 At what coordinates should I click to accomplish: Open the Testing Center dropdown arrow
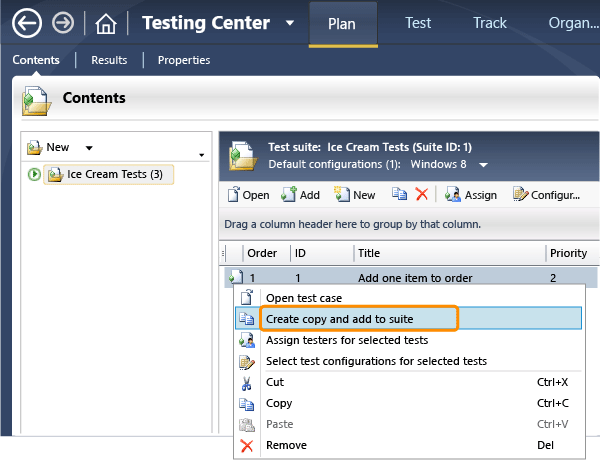click(x=290, y=23)
